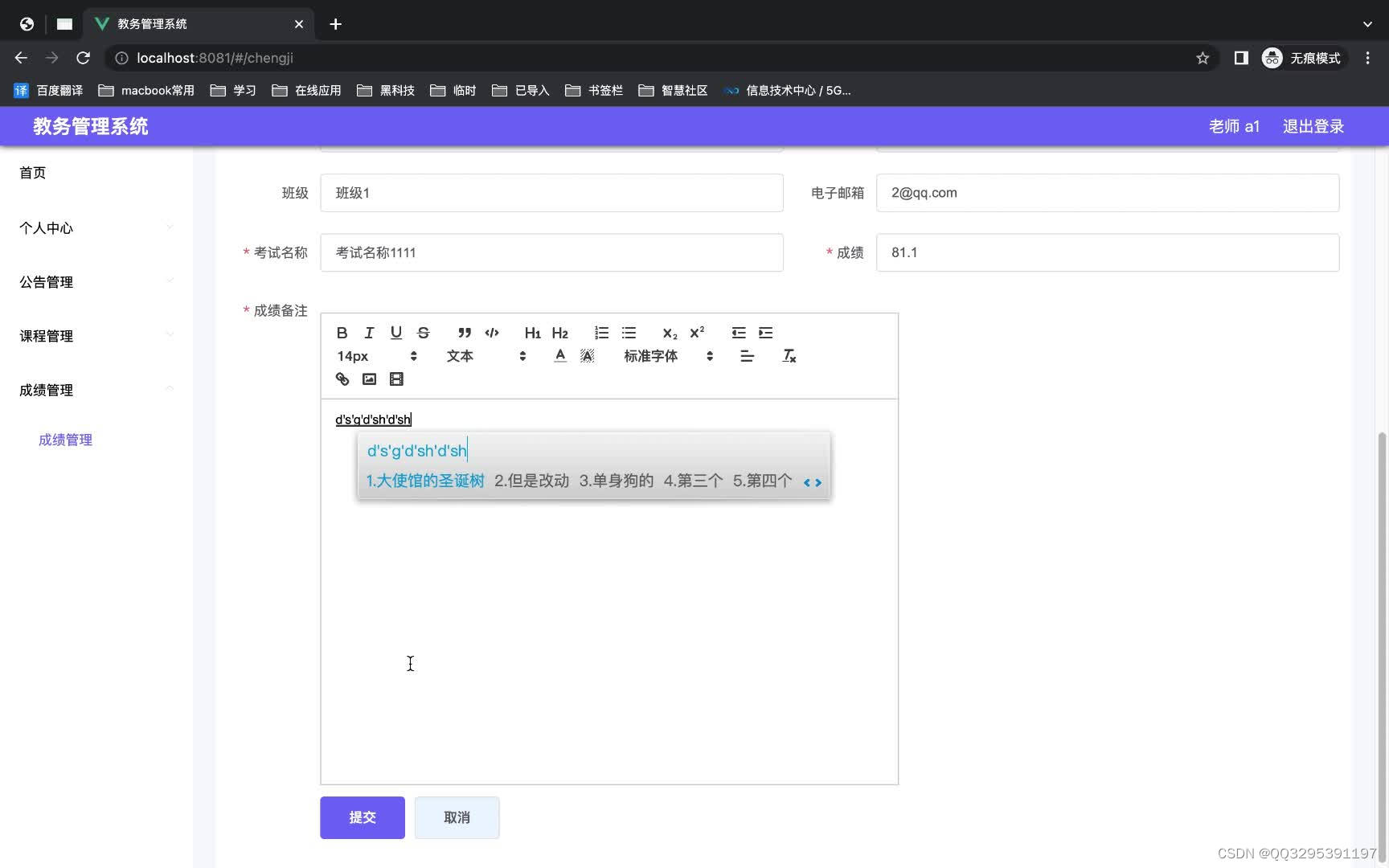The image size is (1389, 868).
Task: Click the 成绩 input field
Action: tap(1108, 252)
